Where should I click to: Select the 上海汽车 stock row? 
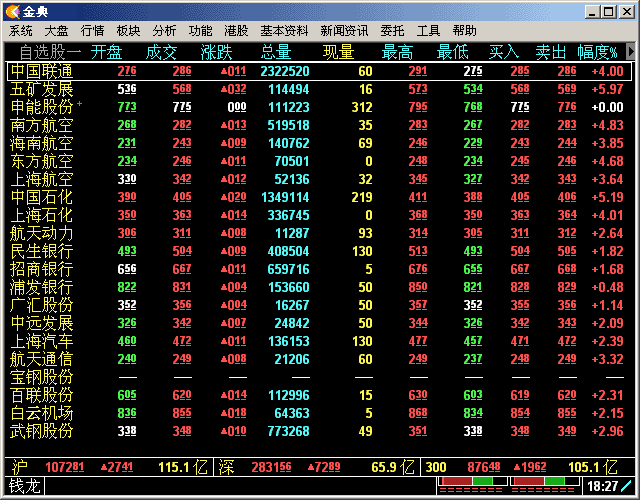click(319, 341)
